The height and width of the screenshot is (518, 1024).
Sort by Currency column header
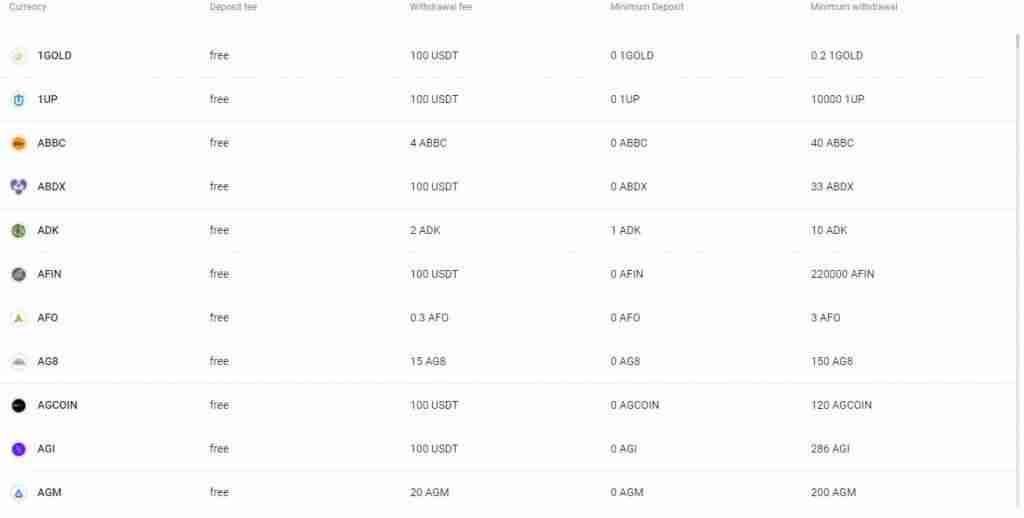pos(27,7)
